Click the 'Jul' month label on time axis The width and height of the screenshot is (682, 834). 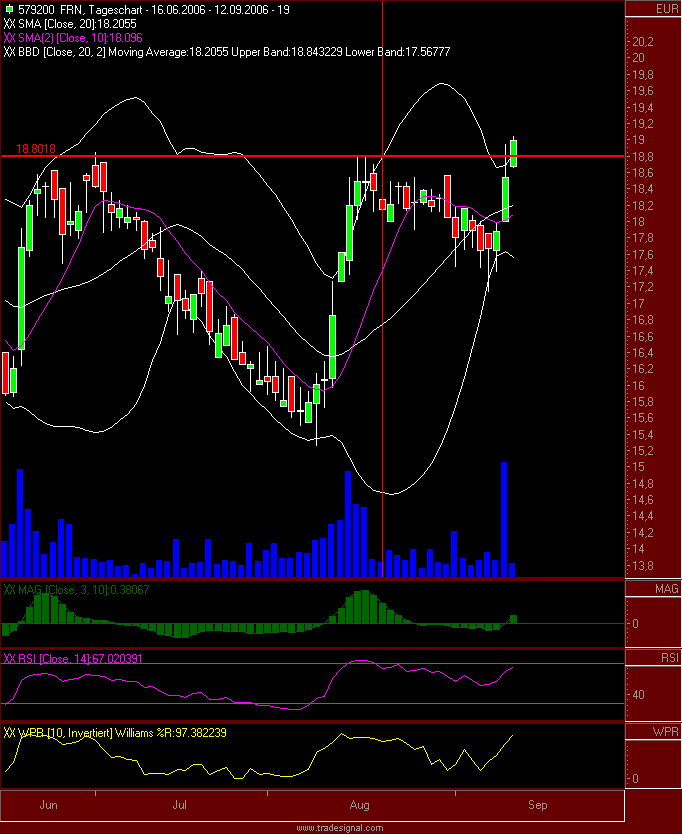pyautogui.click(x=179, y=805)
